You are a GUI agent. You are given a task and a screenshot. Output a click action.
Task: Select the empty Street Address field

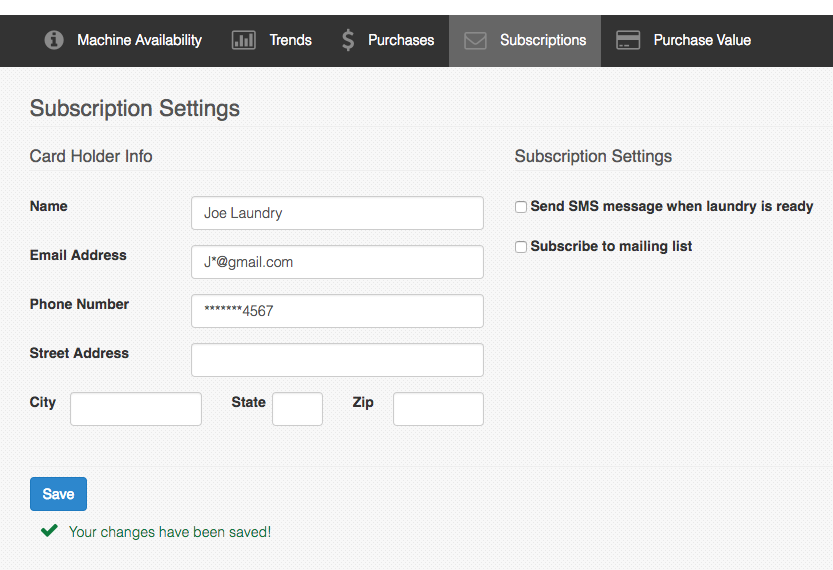coord(337,360)
